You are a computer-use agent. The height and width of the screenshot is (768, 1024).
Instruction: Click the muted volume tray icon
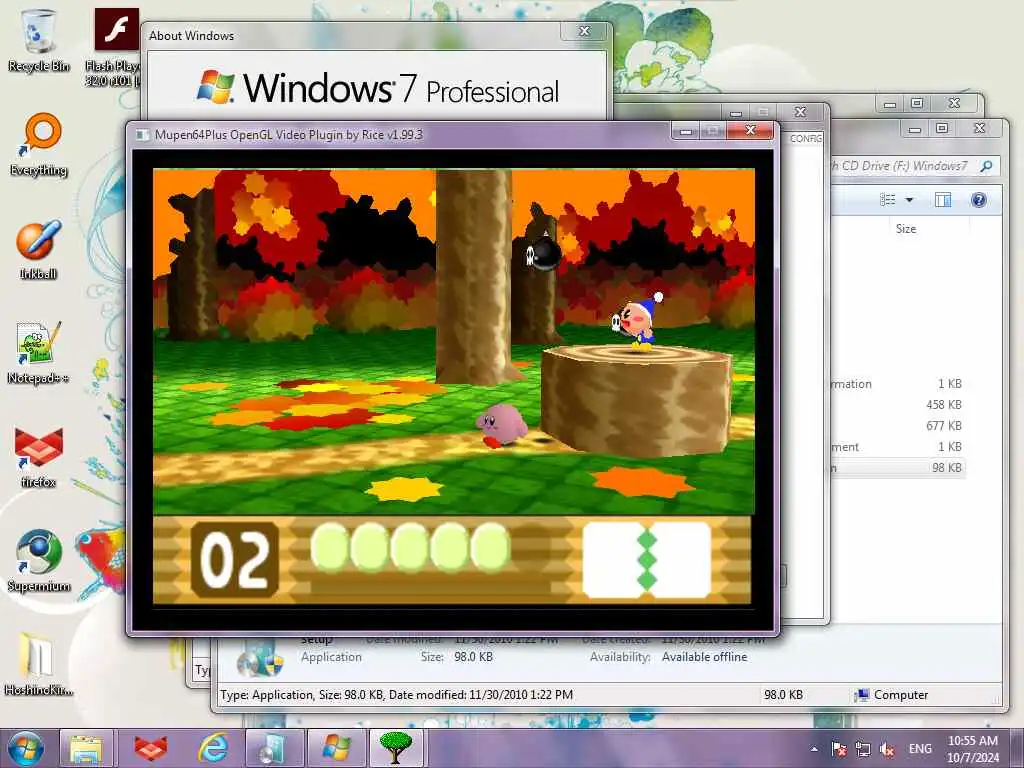886,749
